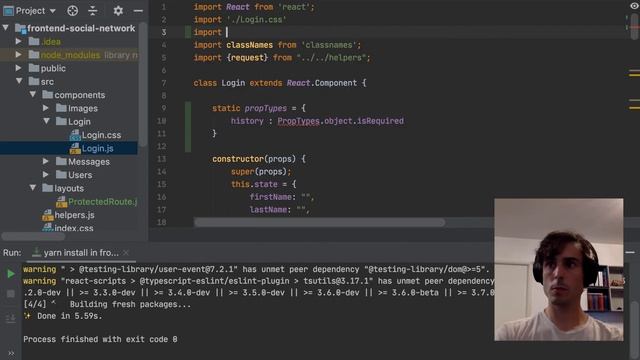This screenshot has width=640, height=360.
Task: Click the Project panel vertical scrollbar
Action: coord(142,84)
